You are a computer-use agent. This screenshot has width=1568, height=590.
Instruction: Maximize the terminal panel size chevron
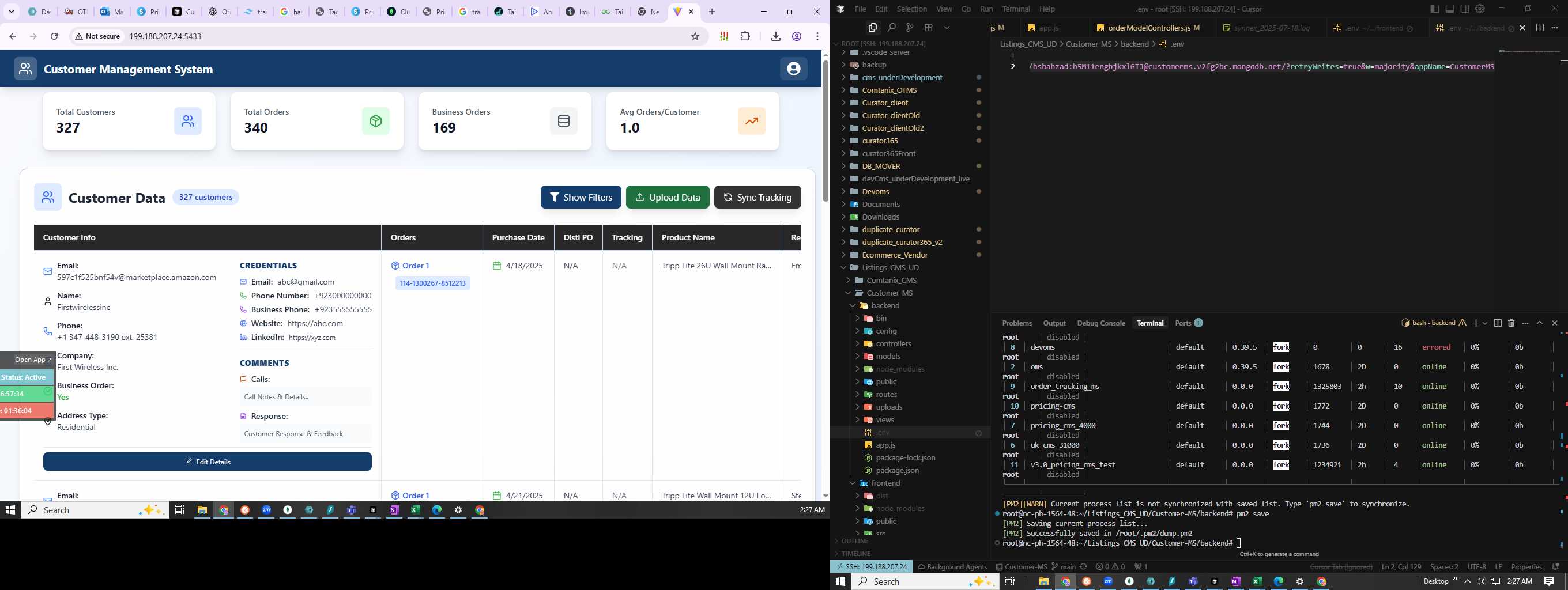tap(1539, 323)
